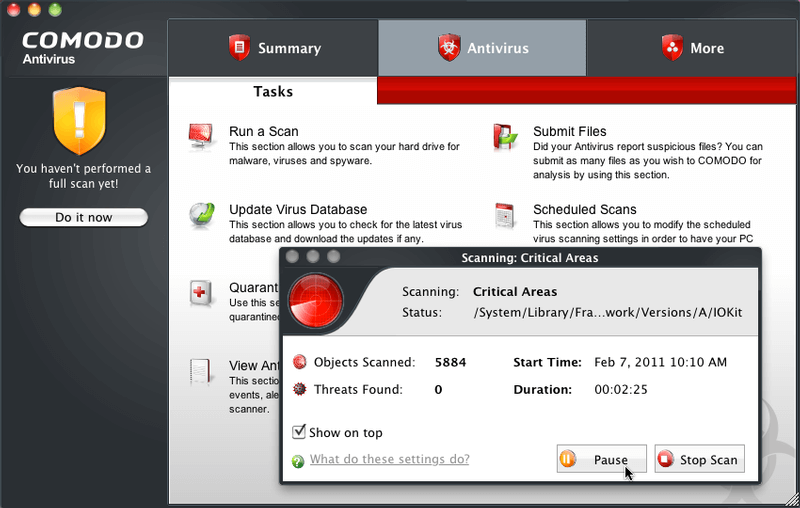The height and width of the screenshot is (508, 800).
Task: Switch to the Summary tab
Action: [273, 48]
